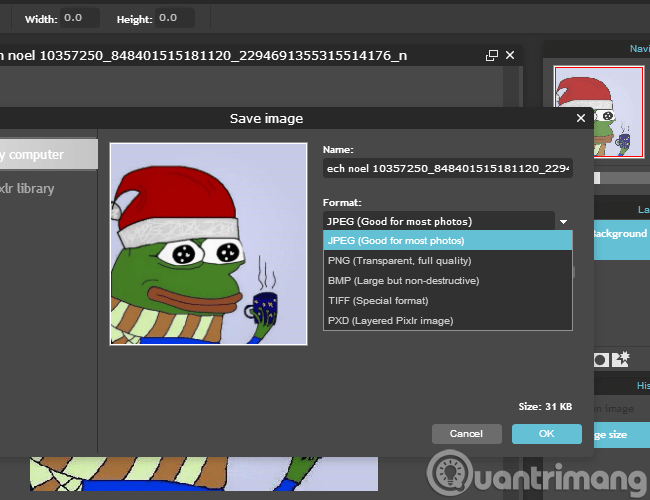Close the Save image dialog

pos(581,118)
